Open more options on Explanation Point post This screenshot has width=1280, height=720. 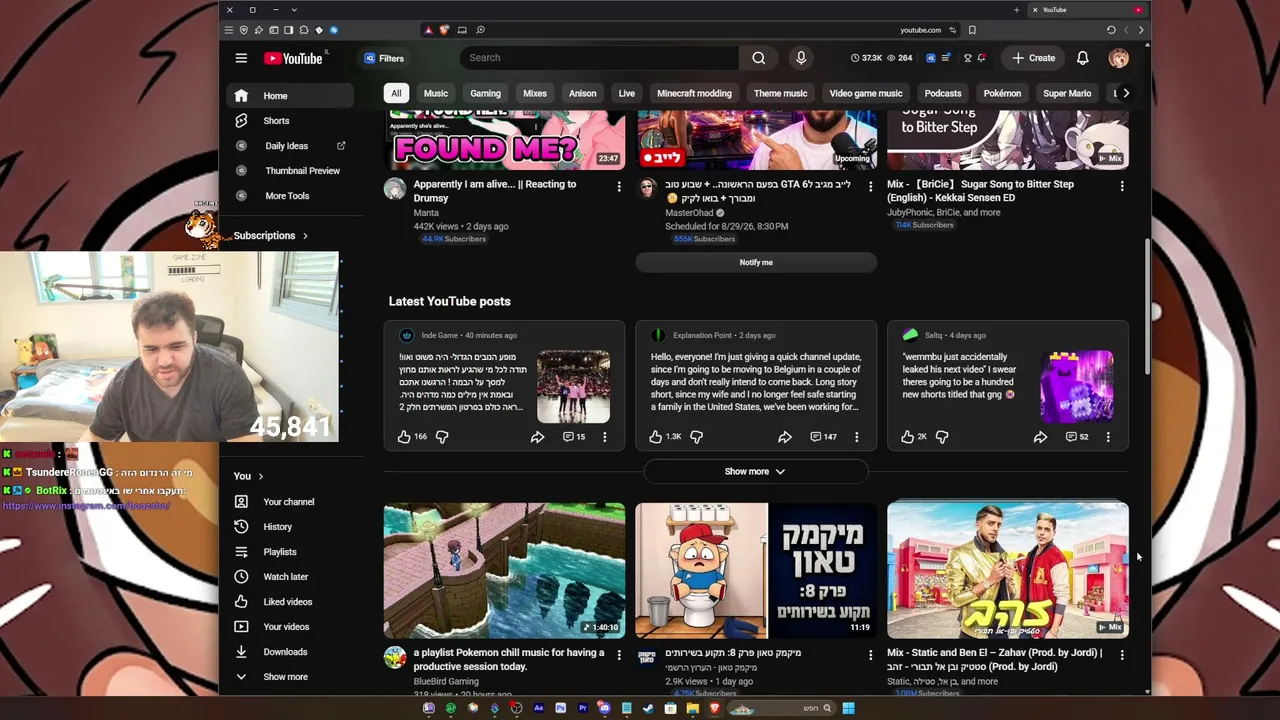[856, 437]
